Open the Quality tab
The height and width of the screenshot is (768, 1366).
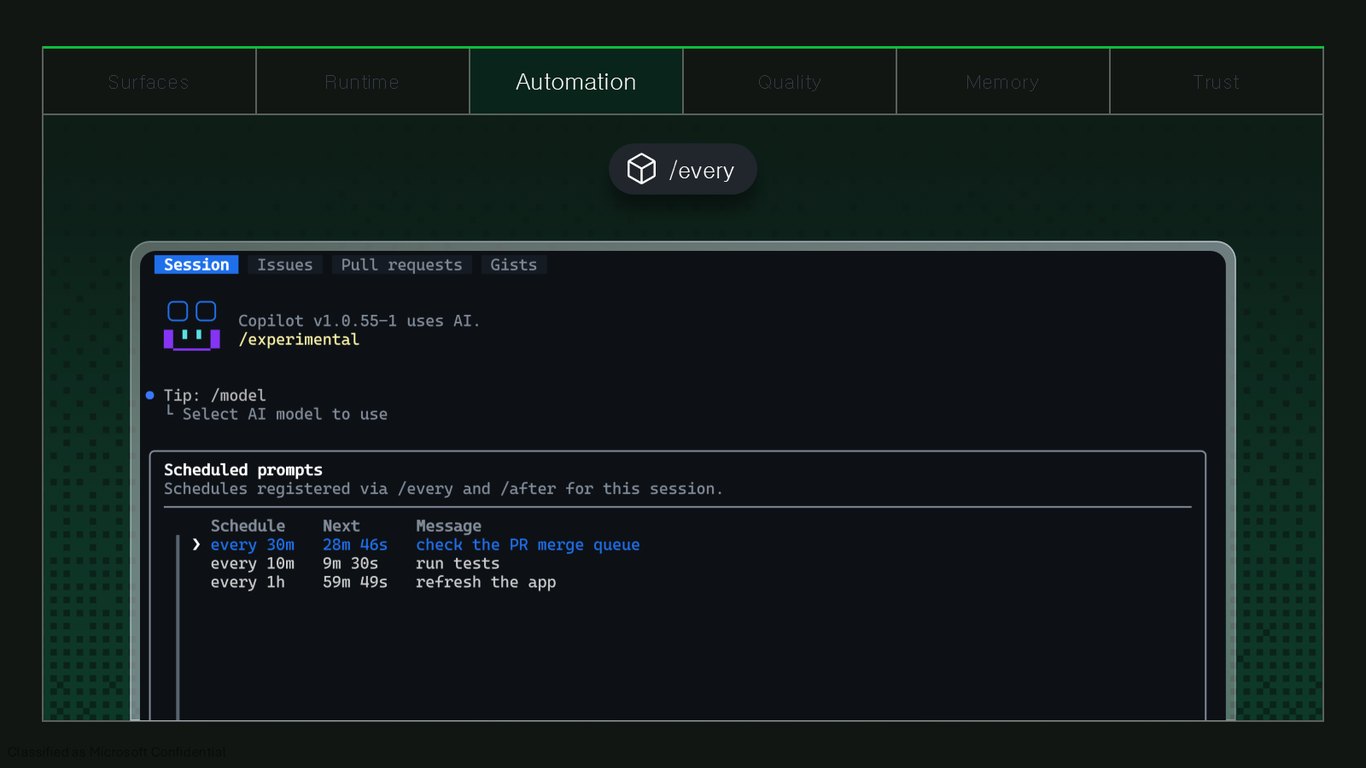click(790, 82)
